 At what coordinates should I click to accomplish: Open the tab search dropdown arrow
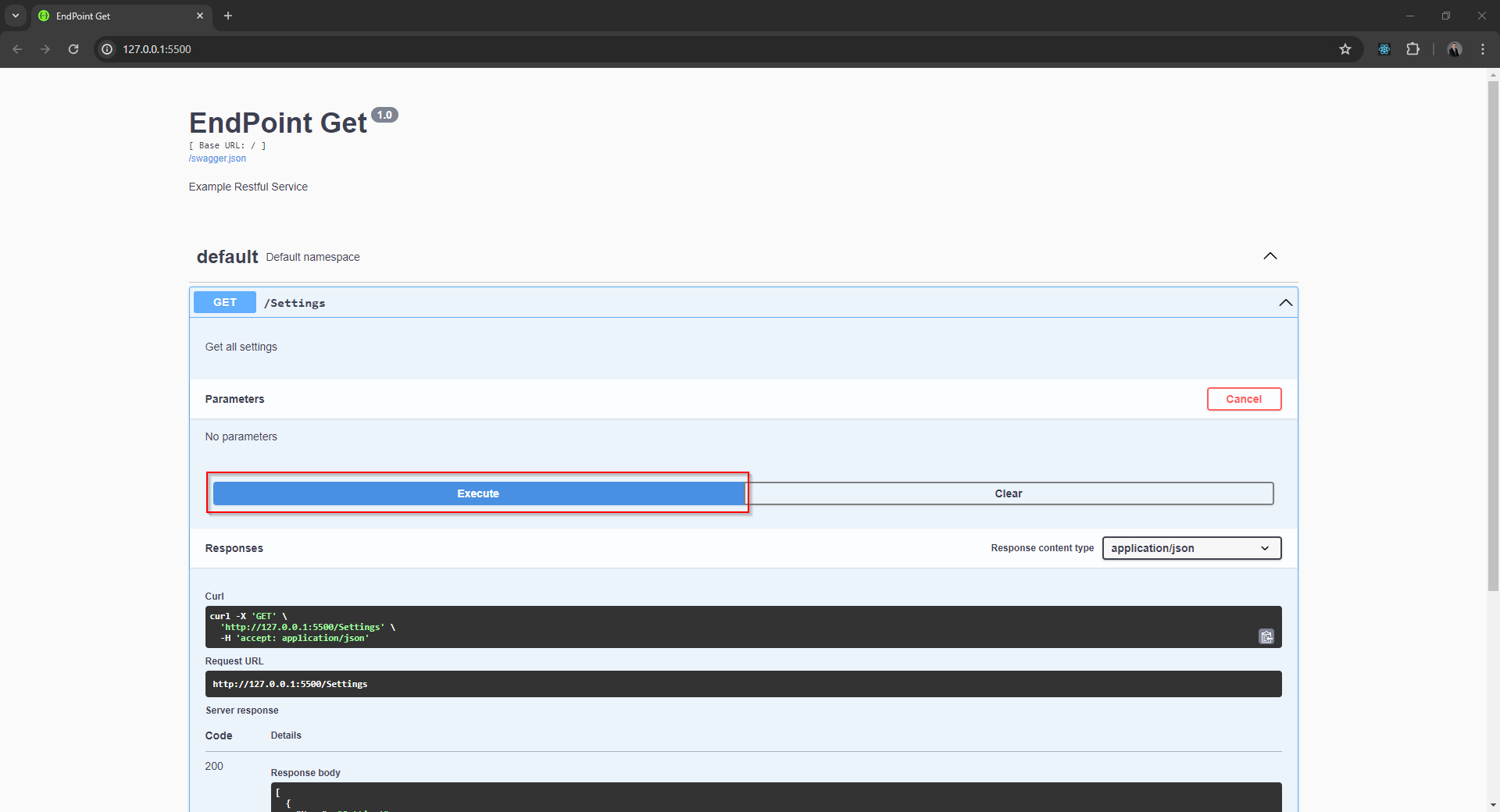point(16,16)
